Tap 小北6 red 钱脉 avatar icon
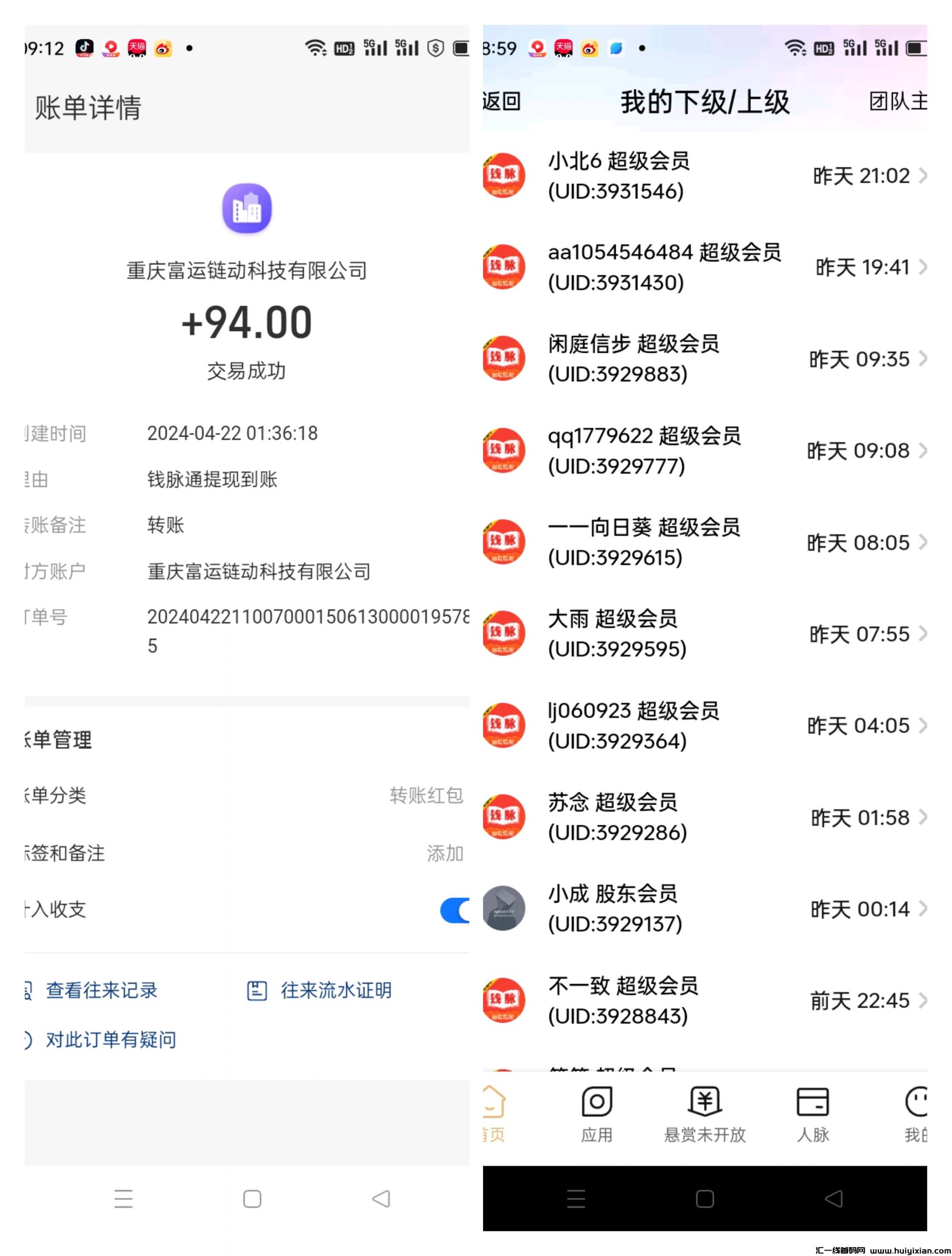Image resolution: width=952 pixels, height=1256 pixels. point(504,176)
